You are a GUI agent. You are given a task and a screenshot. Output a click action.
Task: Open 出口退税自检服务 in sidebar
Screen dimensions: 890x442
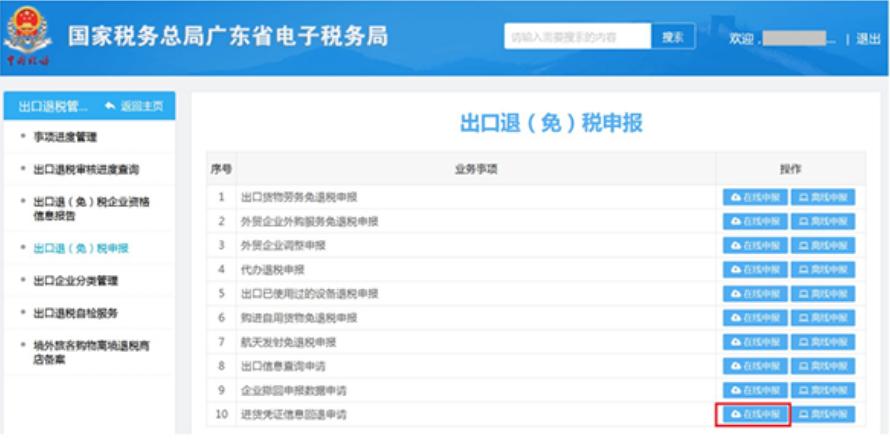click(x=75, y=313)
